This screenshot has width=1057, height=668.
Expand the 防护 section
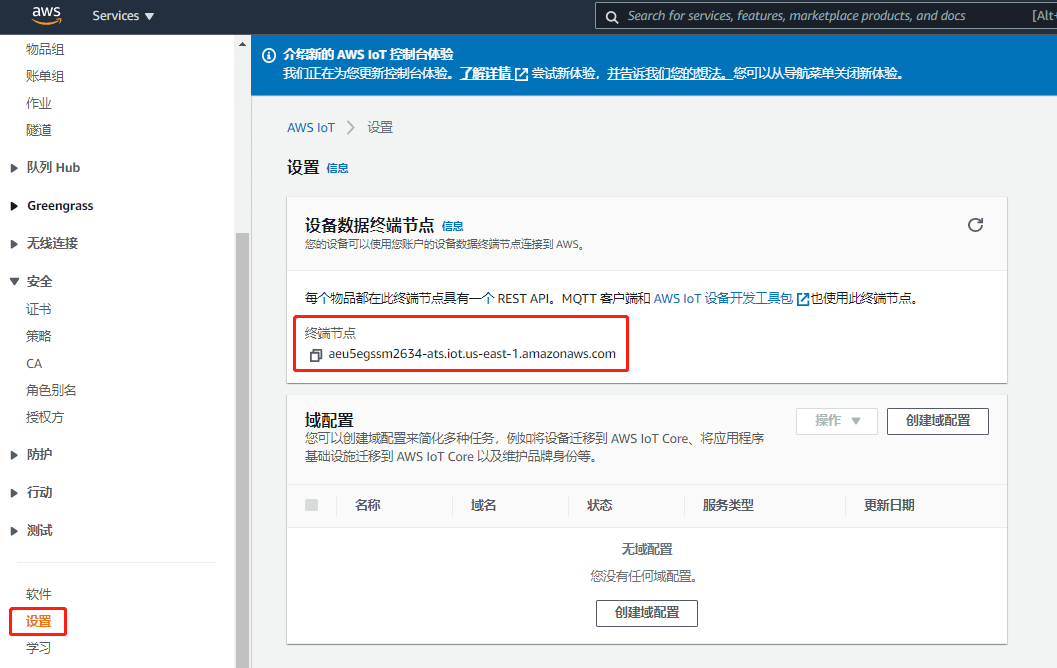[32, 455]
